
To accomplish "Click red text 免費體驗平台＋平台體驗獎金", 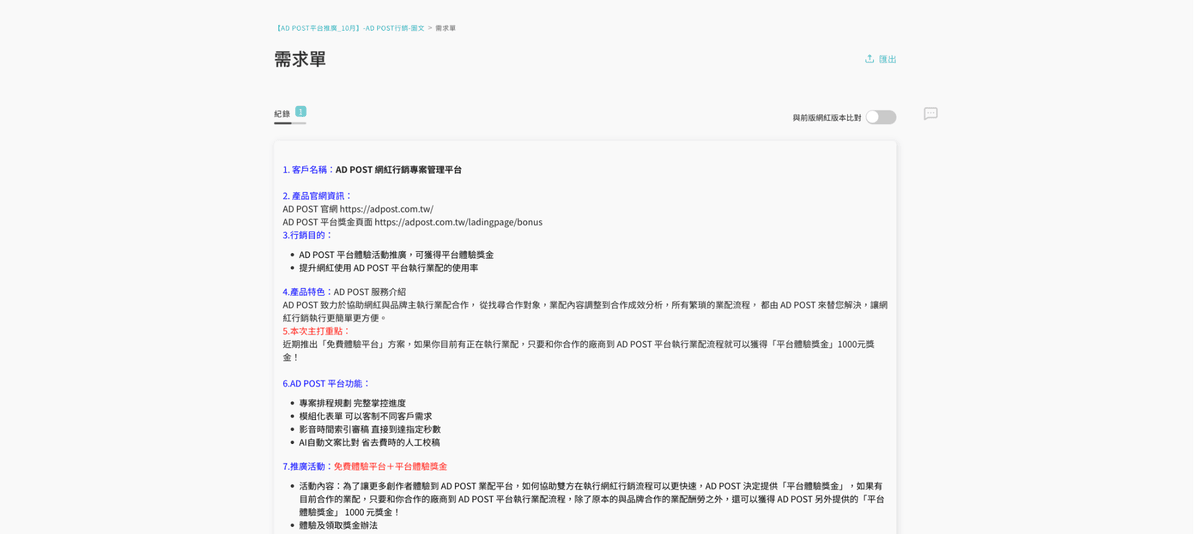I will [393, 467].
